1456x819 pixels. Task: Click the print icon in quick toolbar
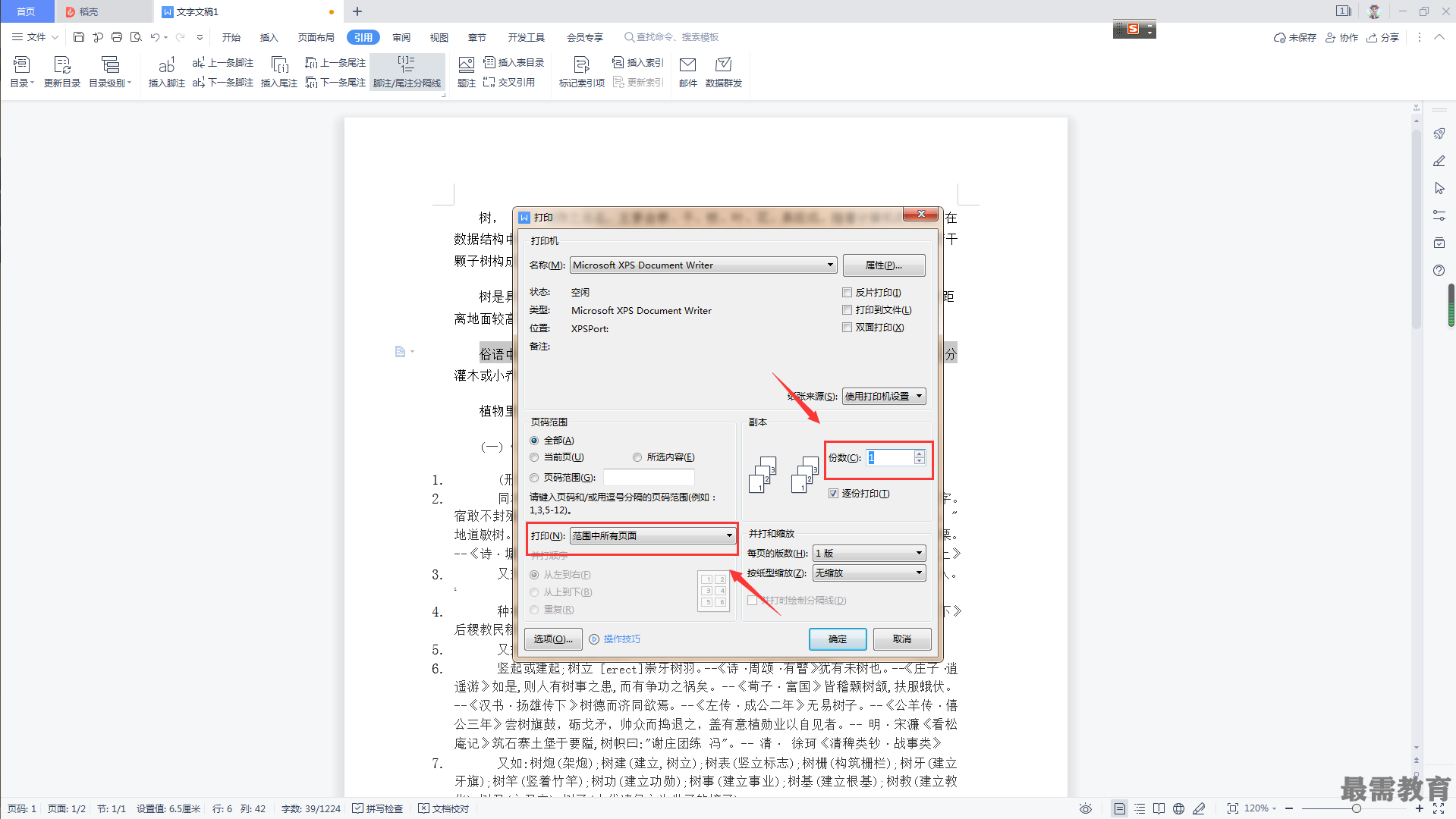coord(117,37)
